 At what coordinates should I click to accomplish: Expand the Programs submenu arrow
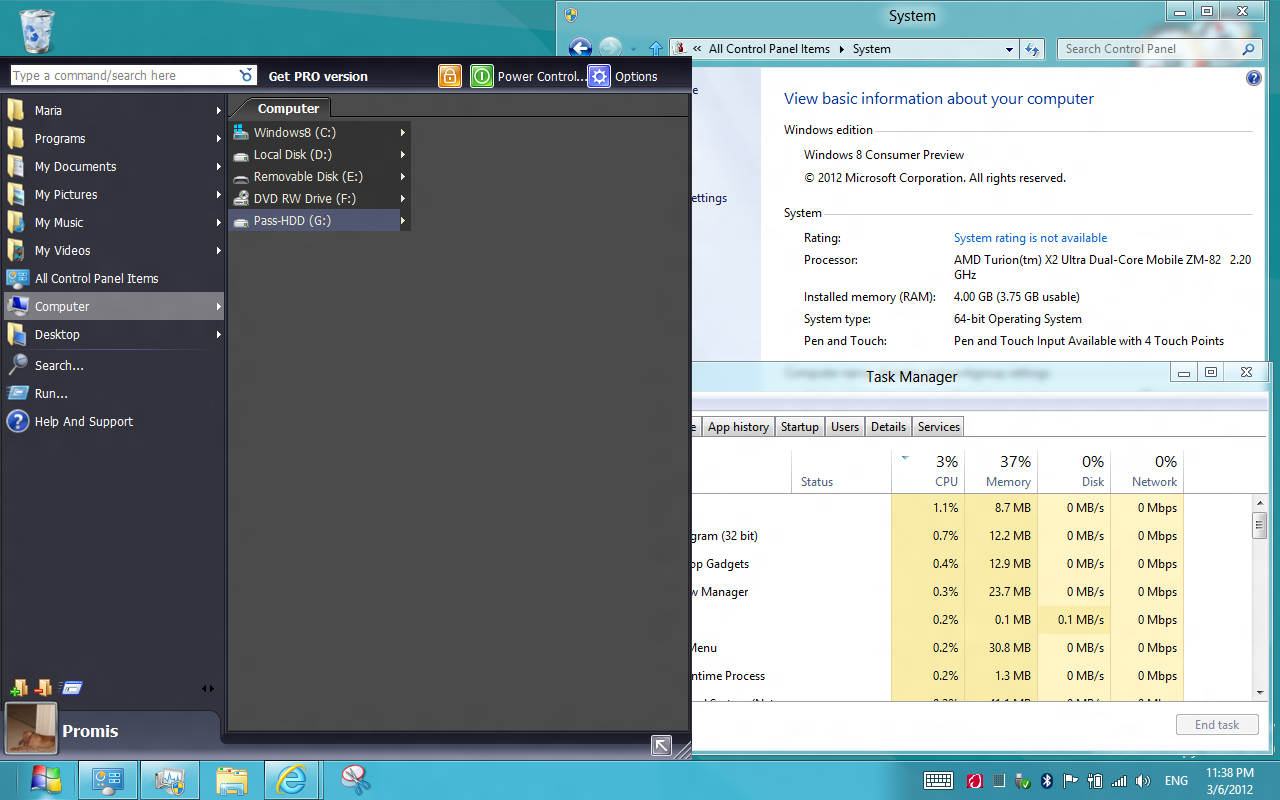tap(218, 138)
